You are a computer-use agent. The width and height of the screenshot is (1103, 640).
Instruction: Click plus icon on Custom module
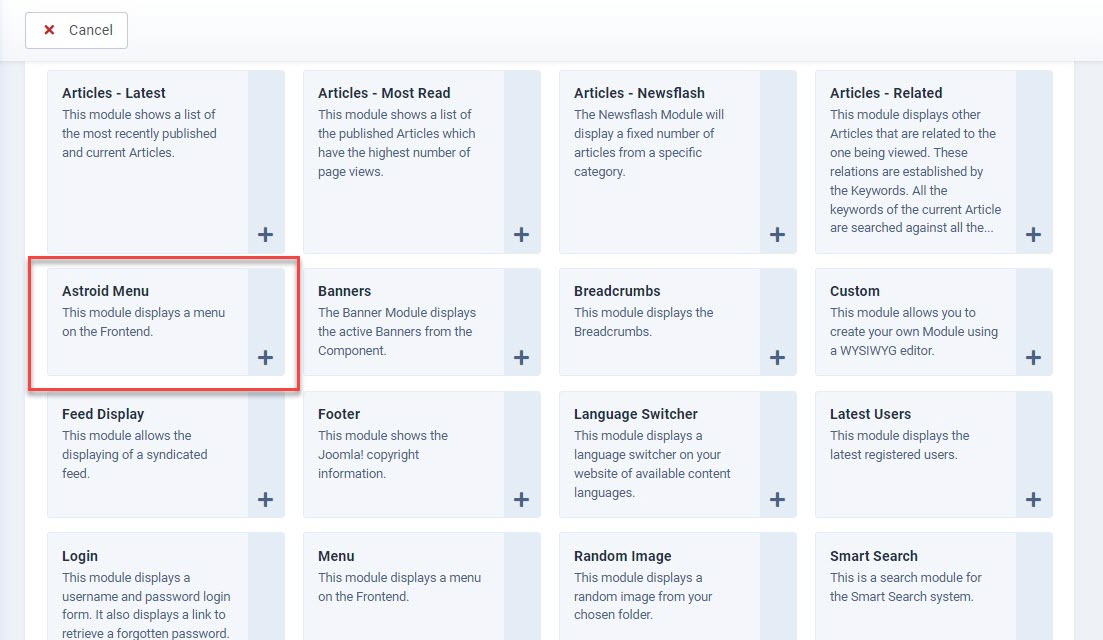click(x=1033, y=358)
